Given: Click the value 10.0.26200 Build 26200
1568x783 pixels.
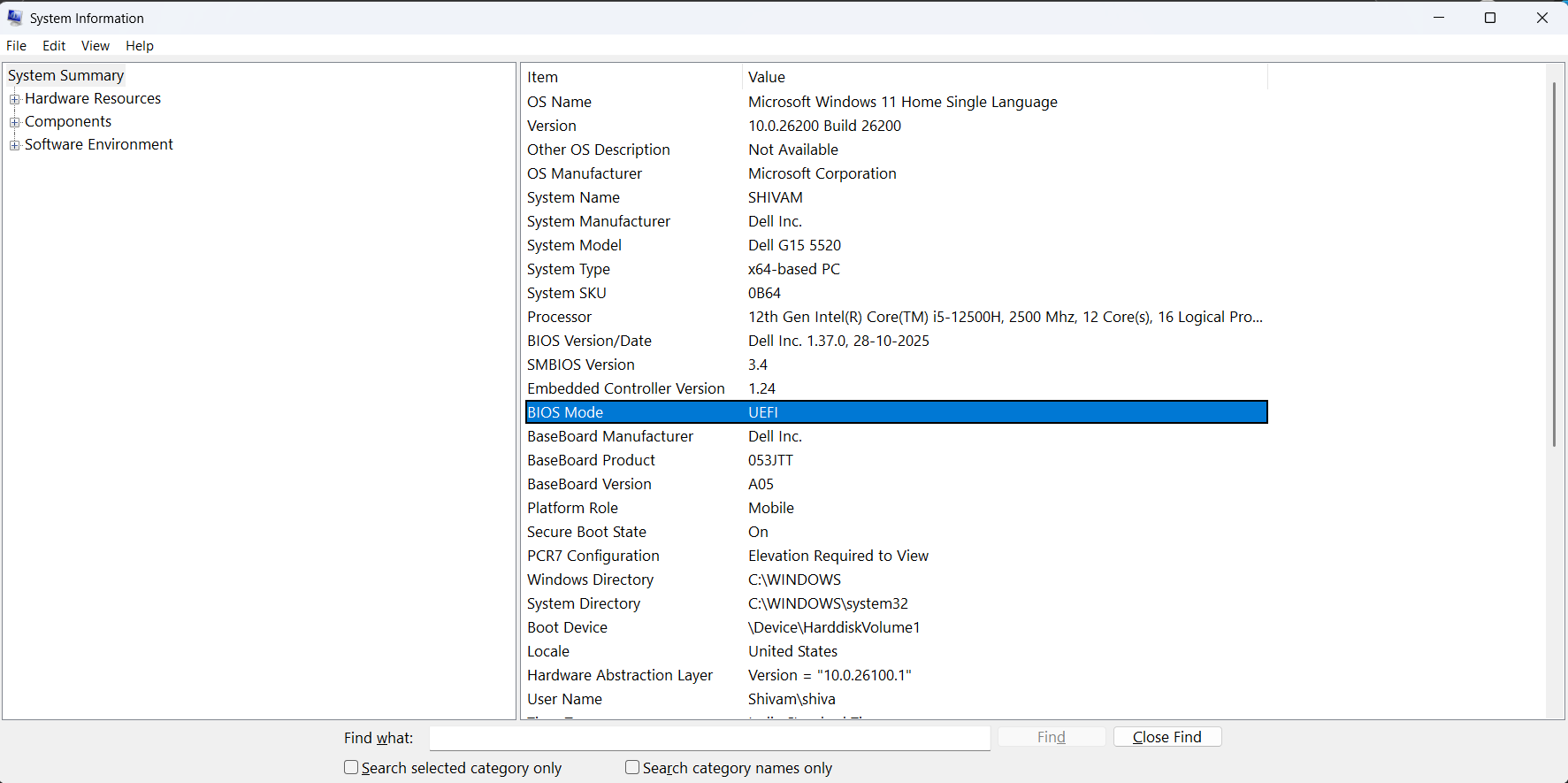Looking at the screenshot, I should tap(825, 126).
